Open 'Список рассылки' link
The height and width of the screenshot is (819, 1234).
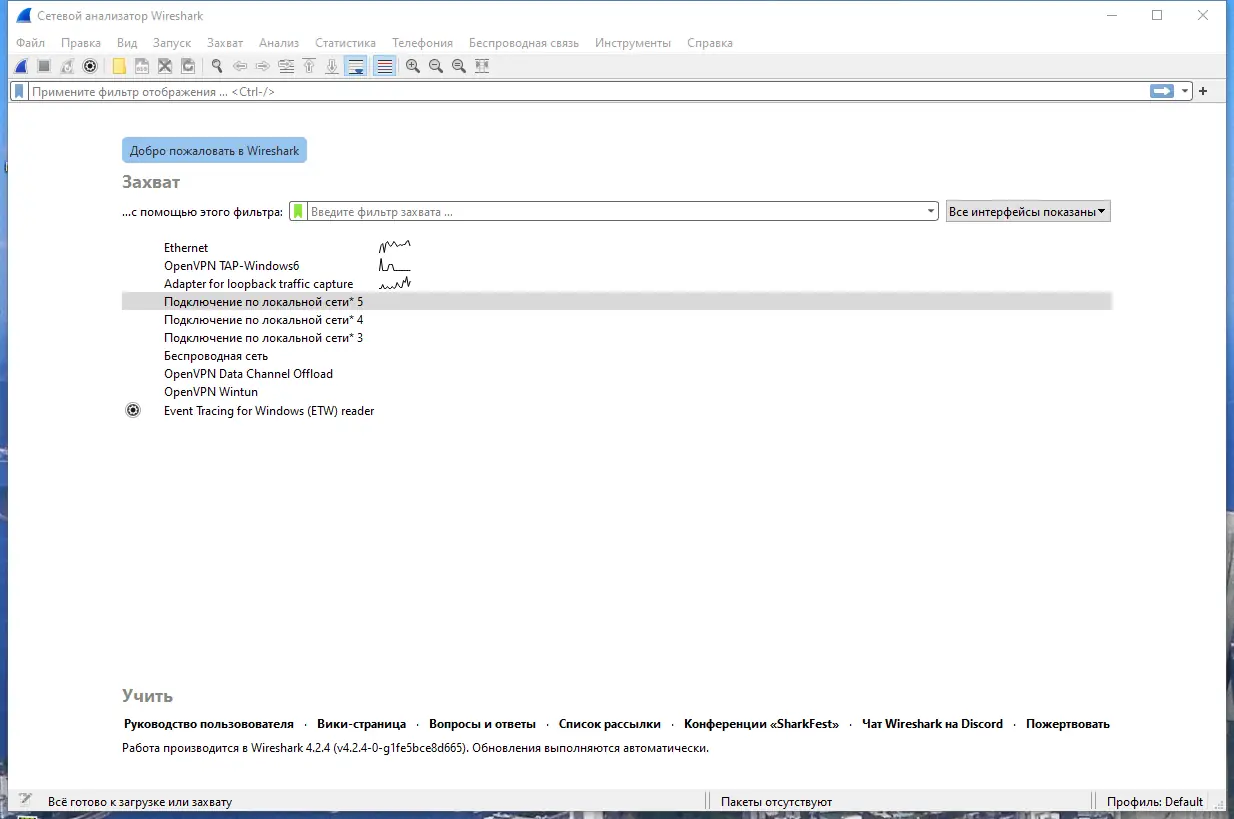pyautogui.click(x=610, y=724)
